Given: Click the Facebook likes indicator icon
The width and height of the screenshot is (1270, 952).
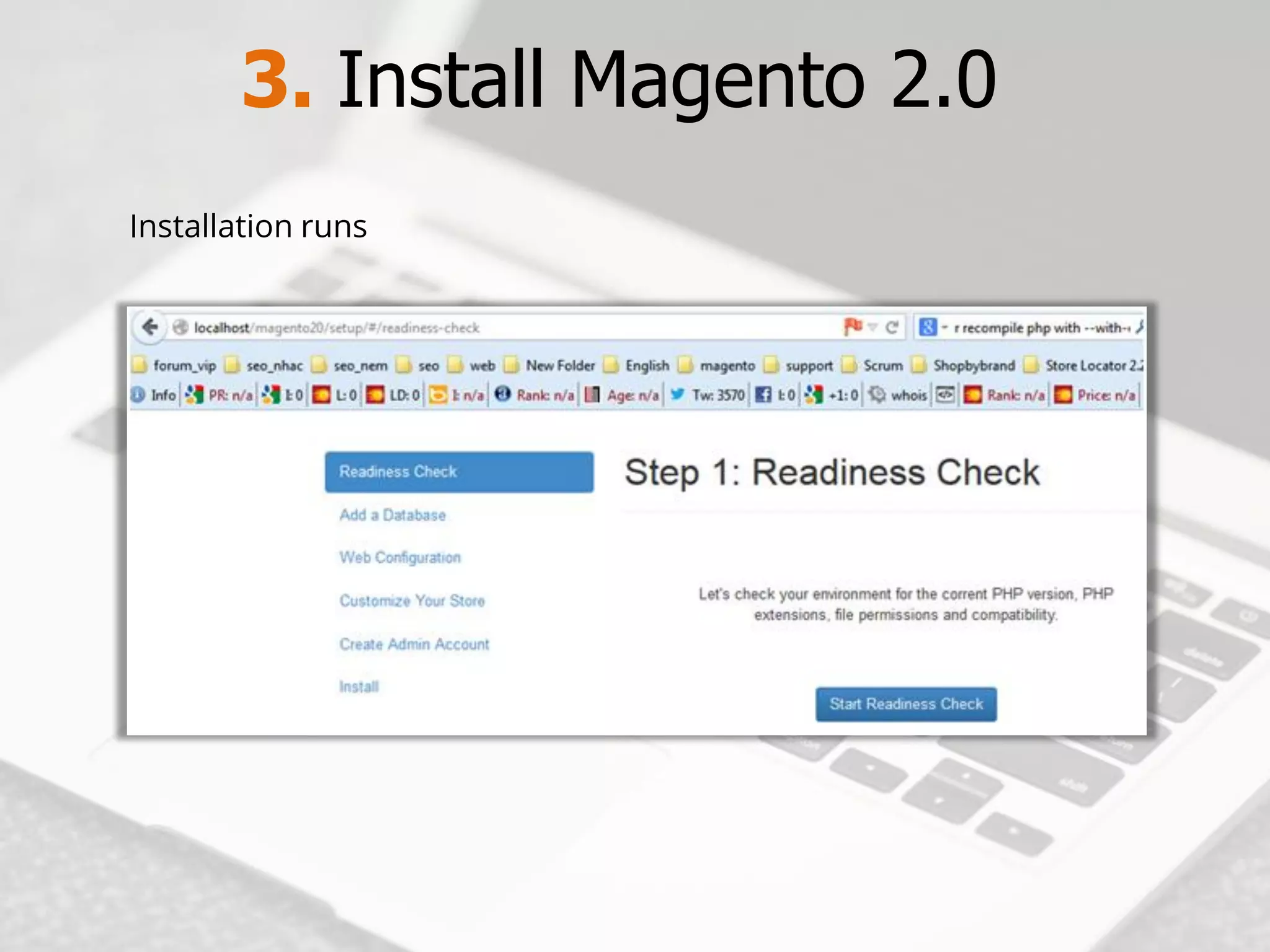Looking at the screenshot, I should pos(763,395).
